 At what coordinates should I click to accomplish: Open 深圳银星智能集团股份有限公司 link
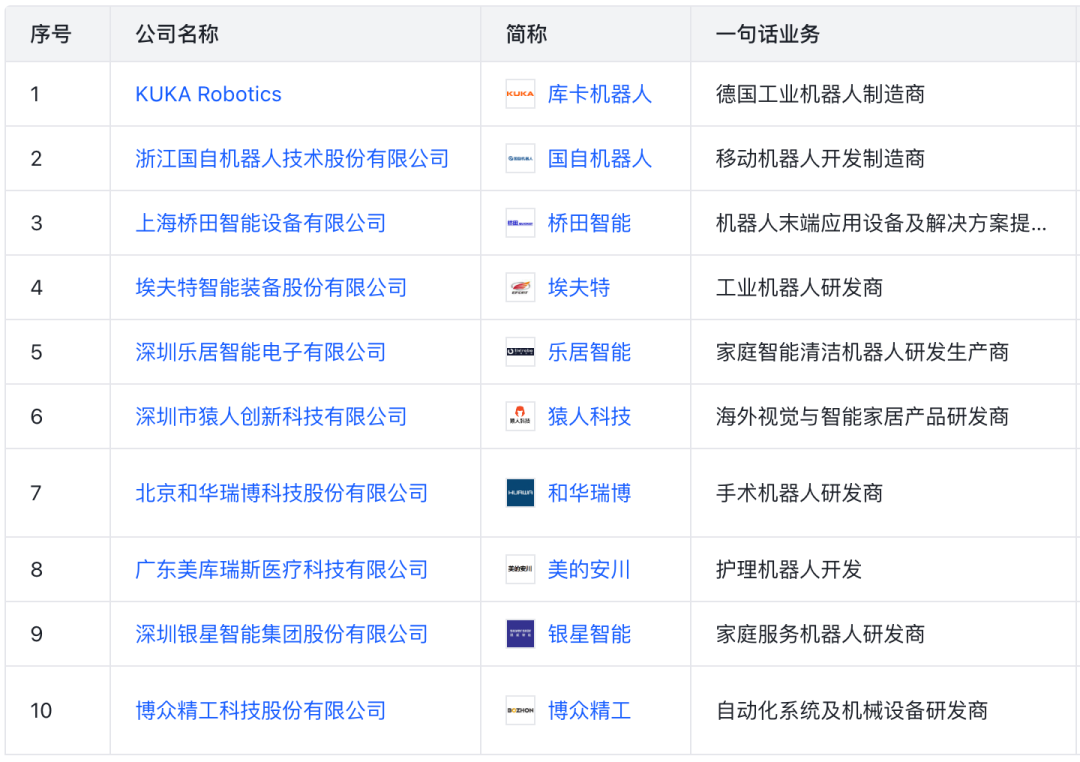pyautogui.click(x=281, y=635)
